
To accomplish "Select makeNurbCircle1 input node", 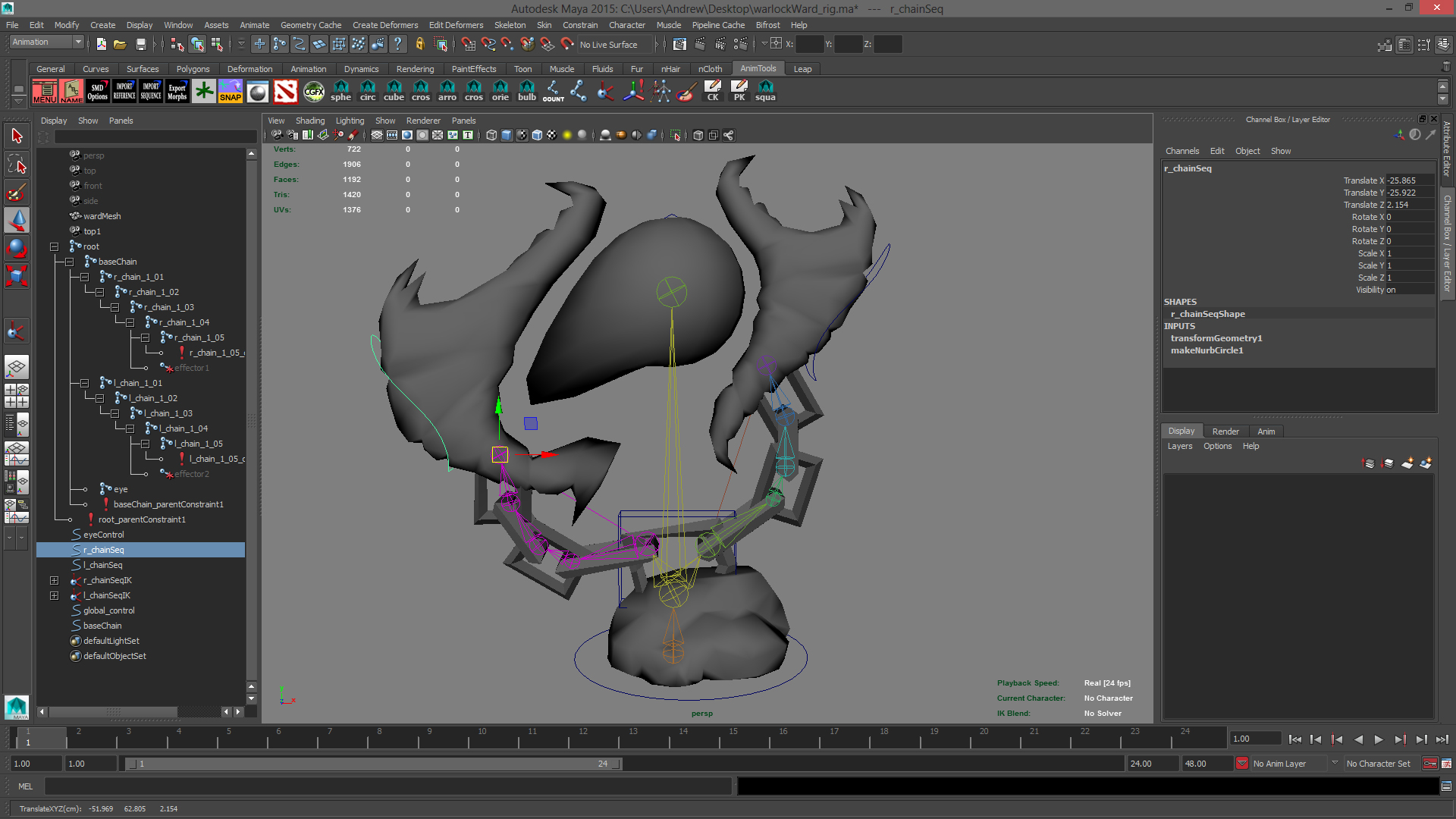I will pos(1207,350).
